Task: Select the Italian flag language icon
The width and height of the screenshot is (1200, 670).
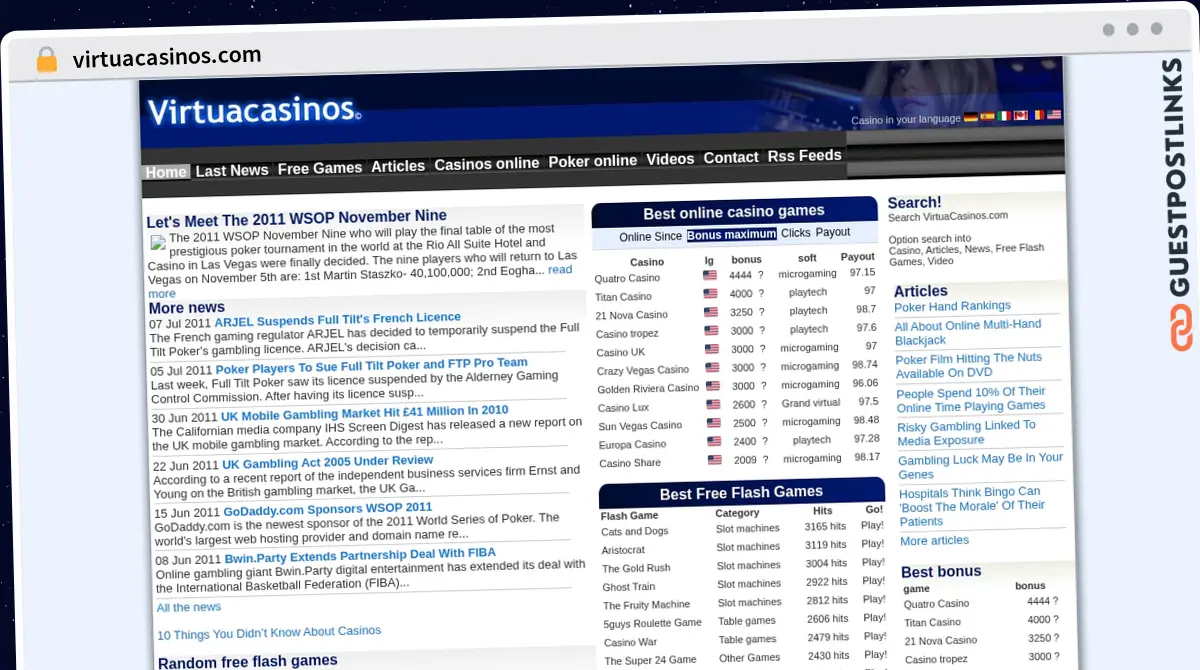Action: (1004, 116)
